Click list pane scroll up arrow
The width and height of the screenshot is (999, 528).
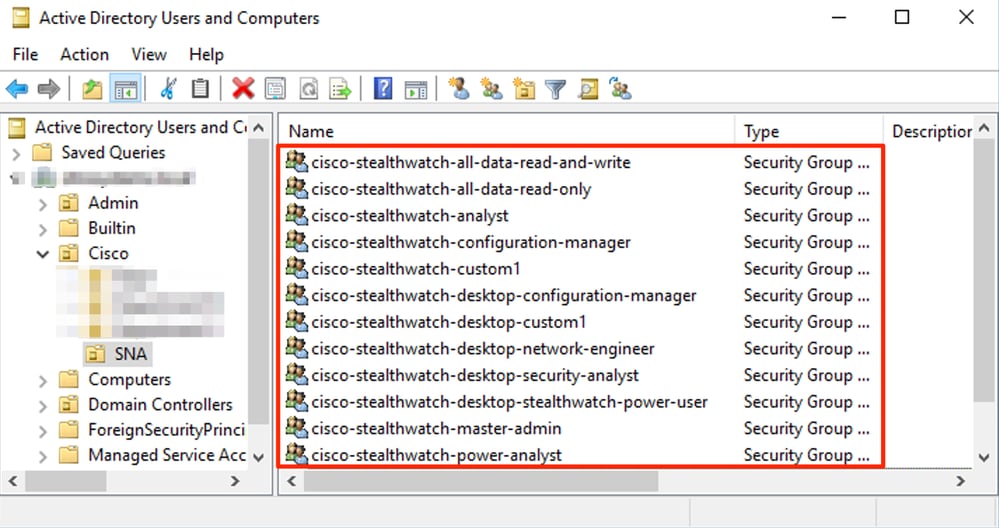(x=984, y=129)
